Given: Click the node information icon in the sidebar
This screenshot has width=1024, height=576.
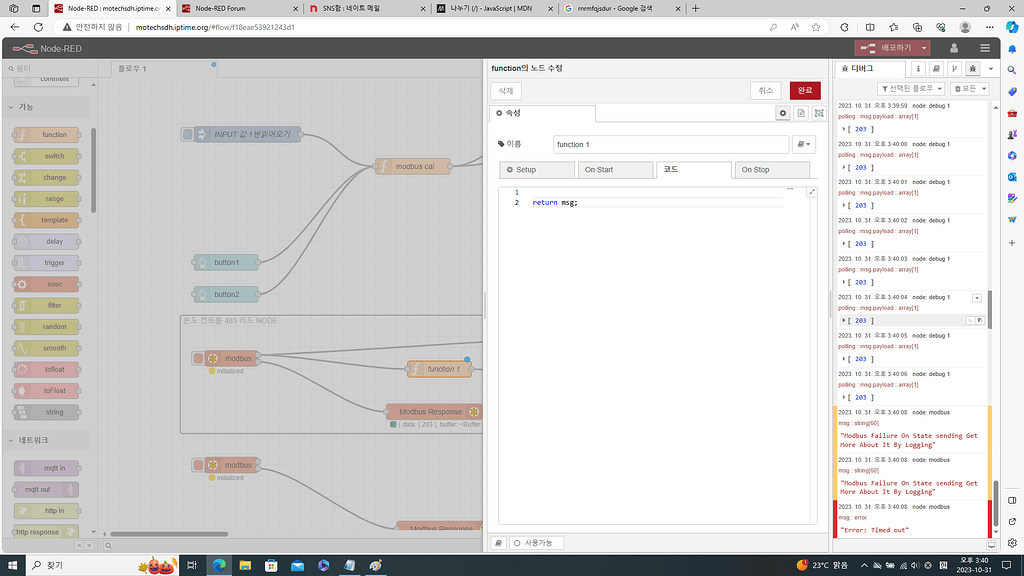Looking at the screenshot, I should click(916, 67).
